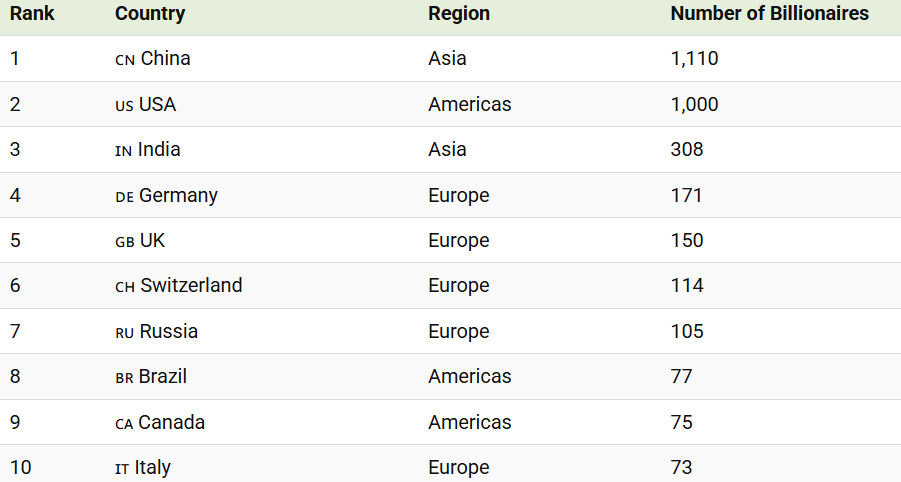Sort table by the Rank column header
Screen dimensions: 901x482
32,13
